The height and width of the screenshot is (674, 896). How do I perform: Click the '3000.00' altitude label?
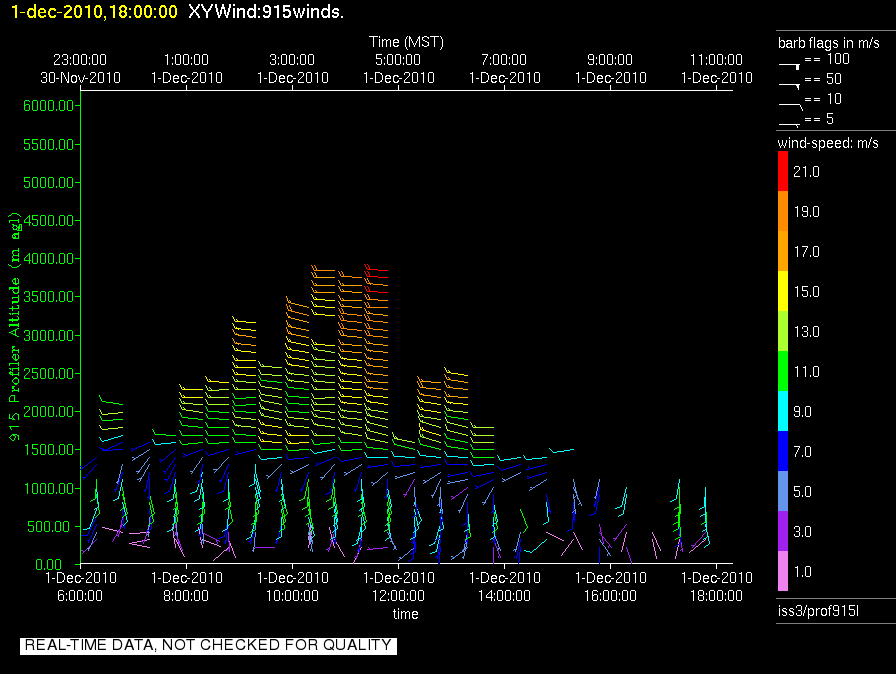click(x=49, y=335)
